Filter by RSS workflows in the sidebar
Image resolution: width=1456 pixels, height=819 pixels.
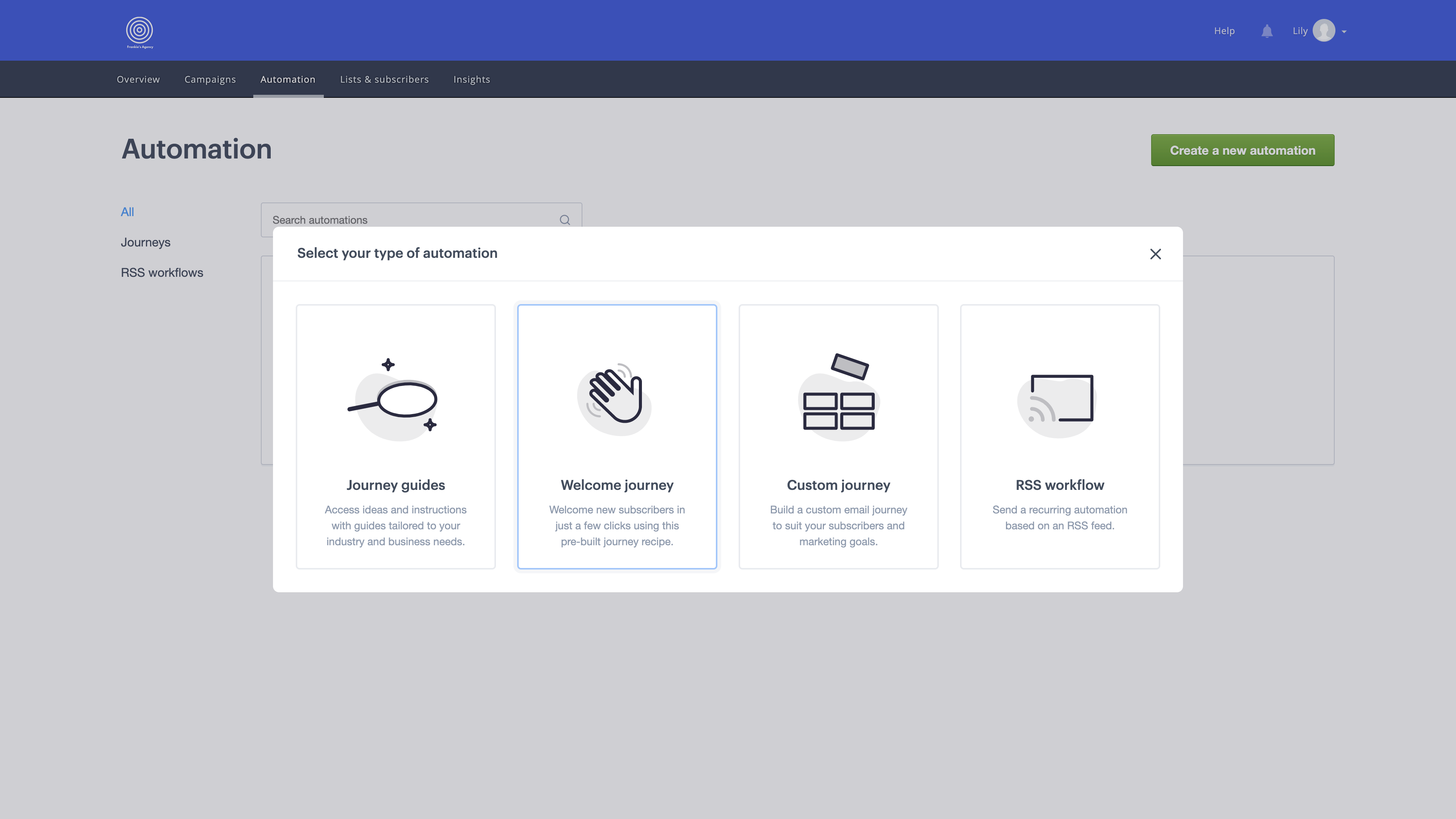coord(162,273)
